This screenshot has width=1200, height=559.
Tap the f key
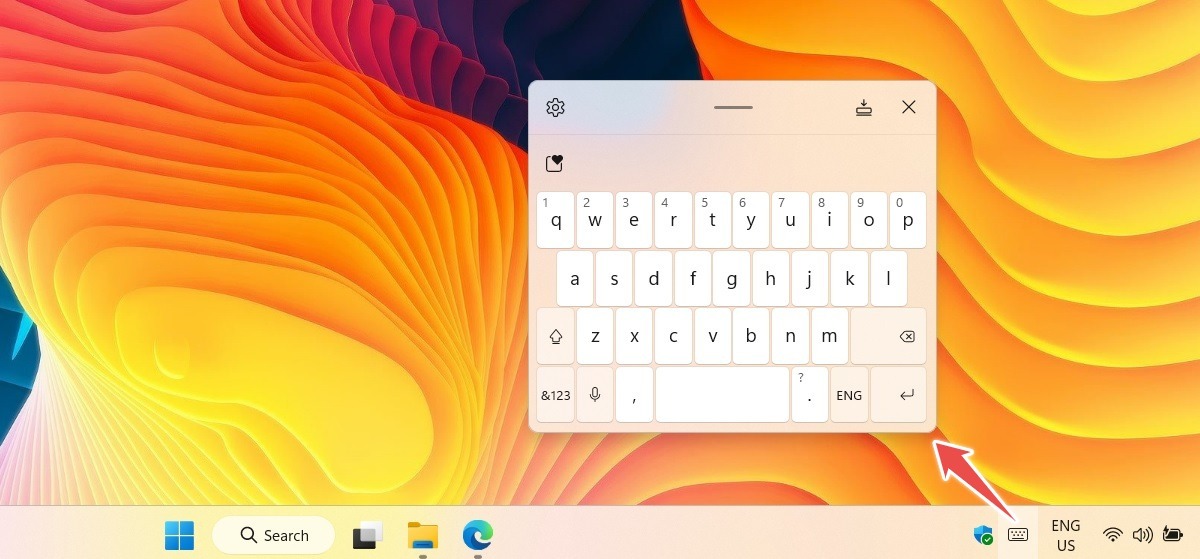point(693,278)
